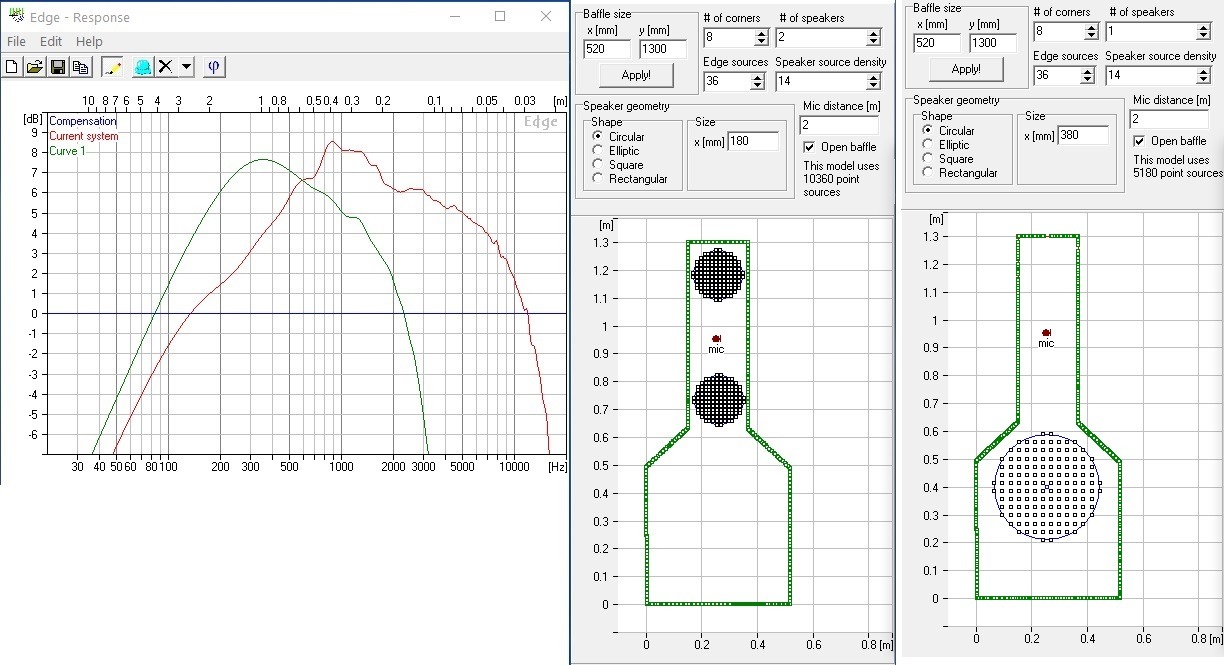Click speaker size field showing 380

point(1083,135)
